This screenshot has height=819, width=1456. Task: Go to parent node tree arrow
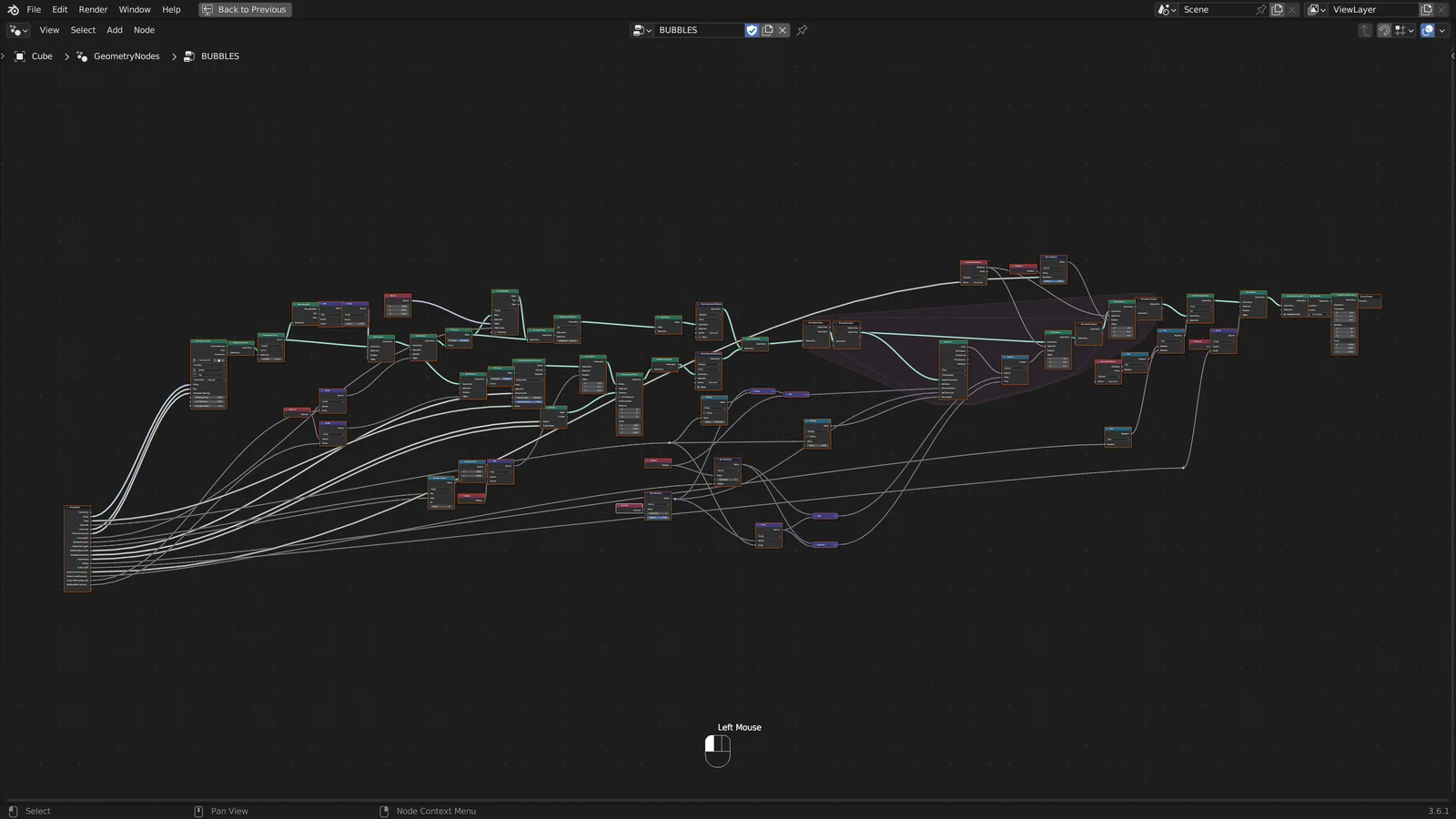pyautogui.click(x=1365, y=30)
